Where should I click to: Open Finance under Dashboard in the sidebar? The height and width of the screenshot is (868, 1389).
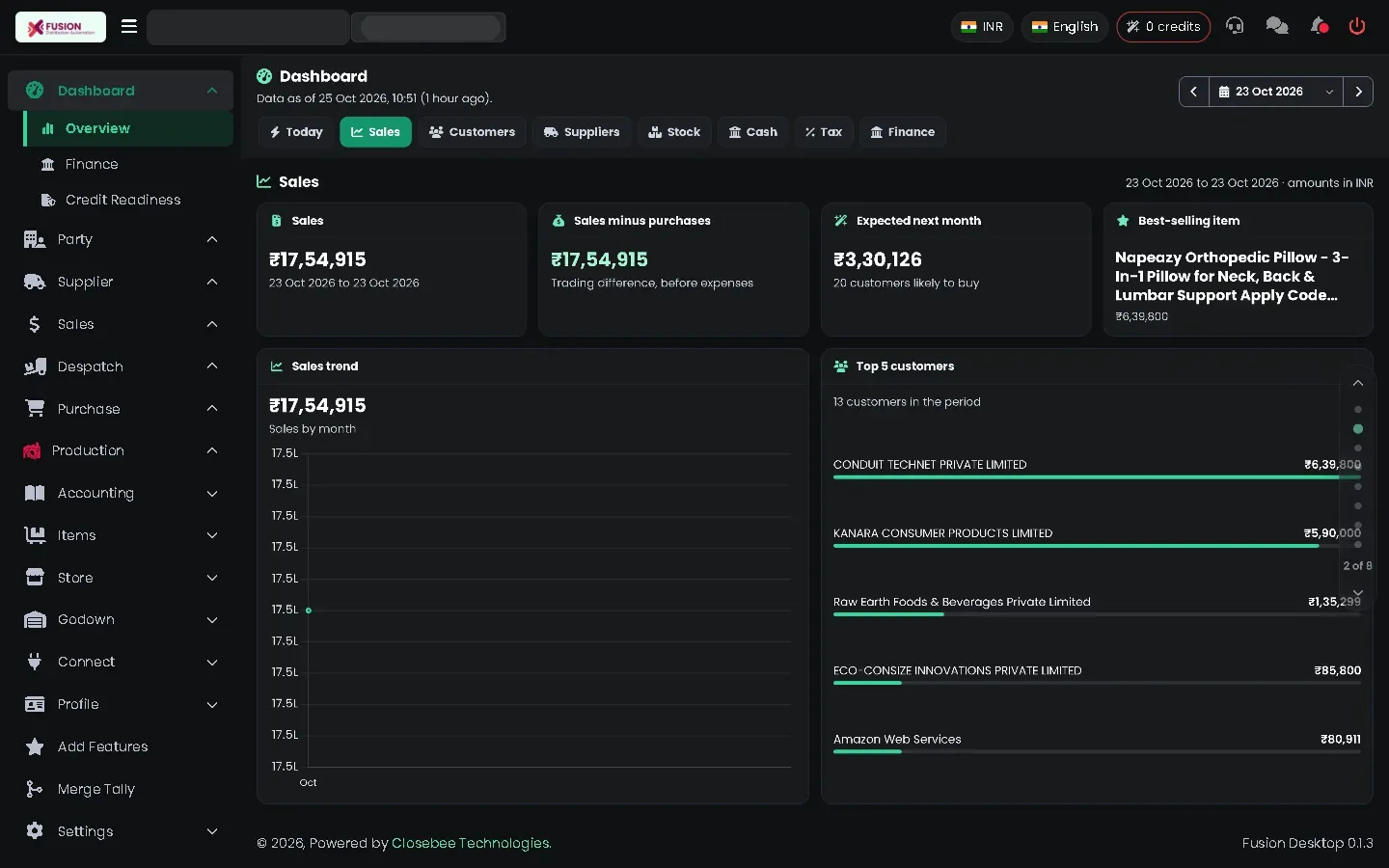128,164
